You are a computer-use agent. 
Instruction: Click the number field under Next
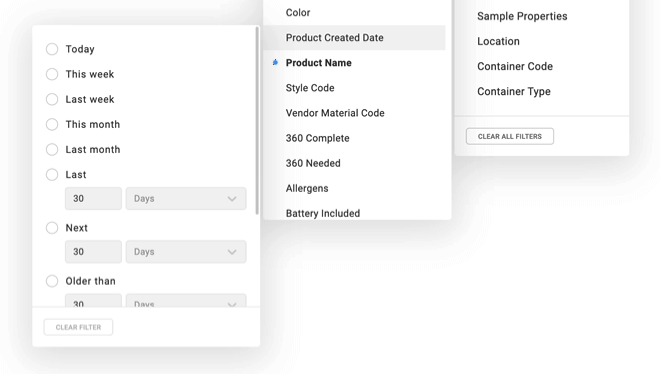pos(93,252)
